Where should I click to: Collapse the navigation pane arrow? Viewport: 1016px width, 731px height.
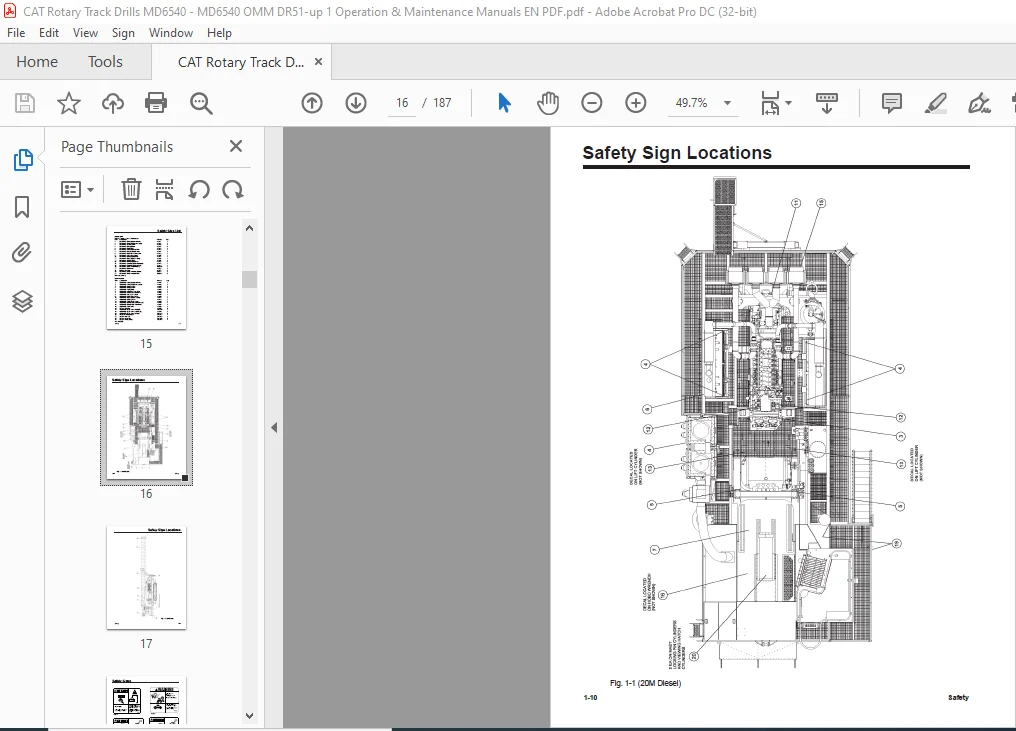274,428
